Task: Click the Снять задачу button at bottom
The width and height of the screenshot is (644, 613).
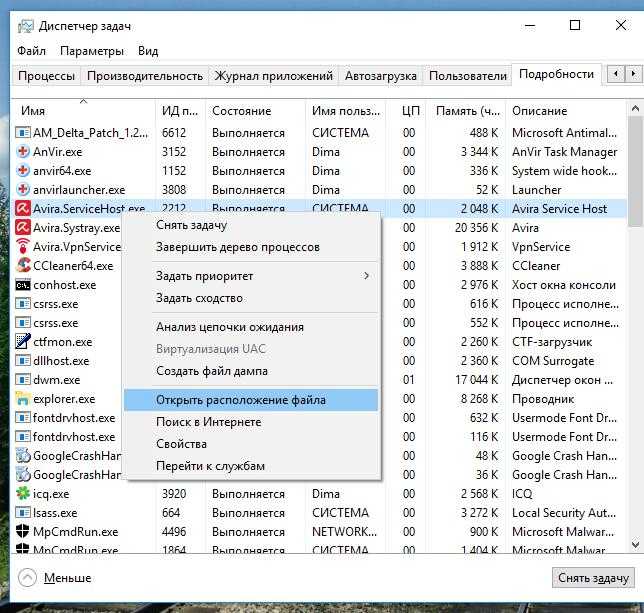Action: [x=593, y=578]
